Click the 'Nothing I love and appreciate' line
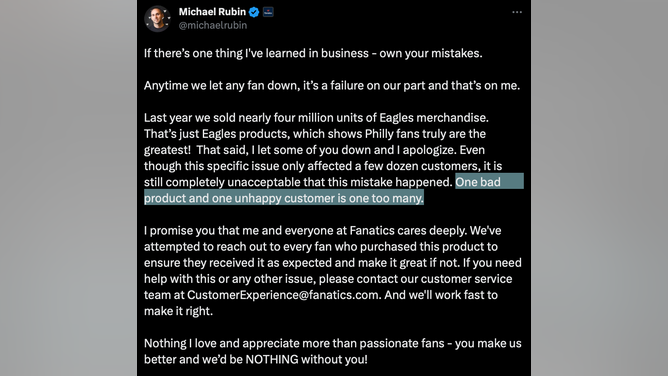This screenshot has height=376, width=668. pos(333,343)
